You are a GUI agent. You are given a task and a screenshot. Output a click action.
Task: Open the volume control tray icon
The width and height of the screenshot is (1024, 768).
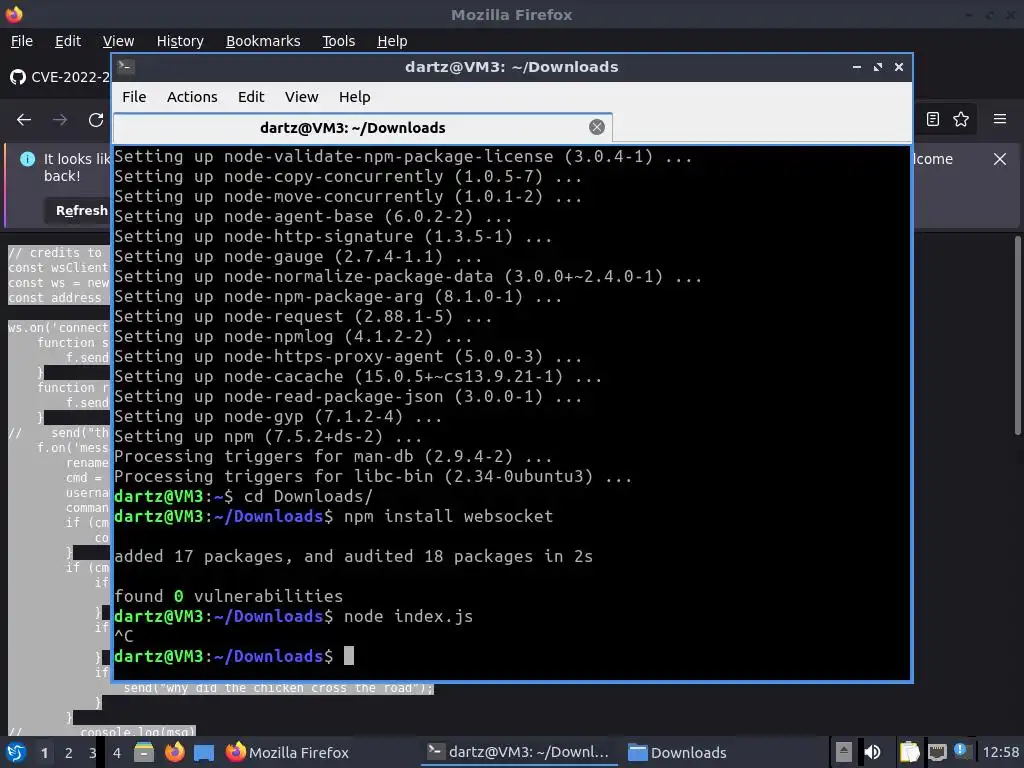pos(872,752)
